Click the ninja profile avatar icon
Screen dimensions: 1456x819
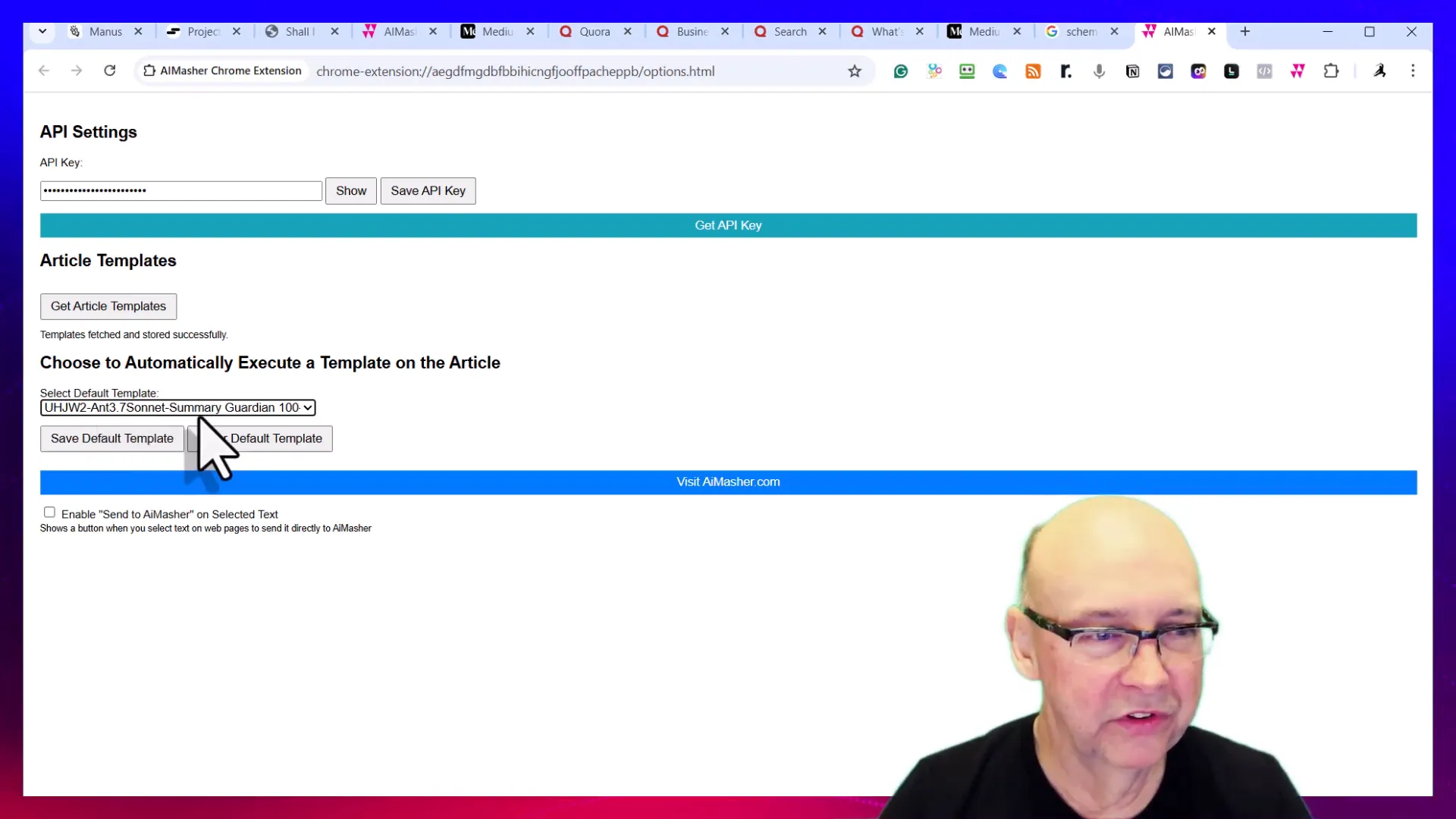(x=1379, y=71)
